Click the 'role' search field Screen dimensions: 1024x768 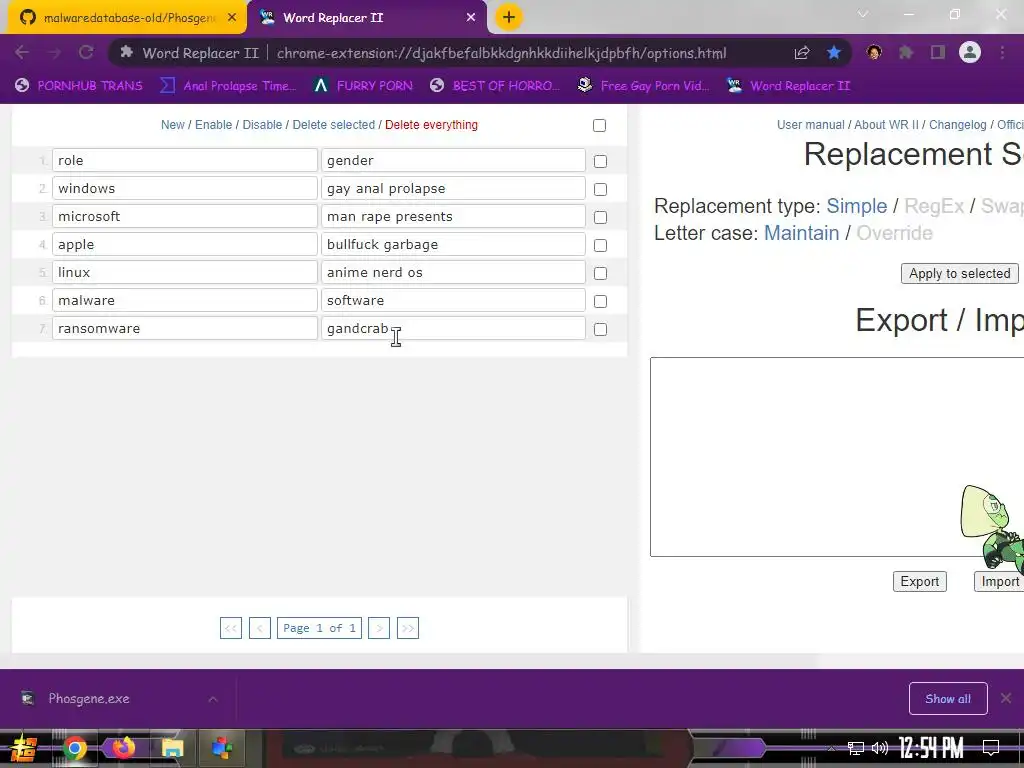tap(185, 160)
